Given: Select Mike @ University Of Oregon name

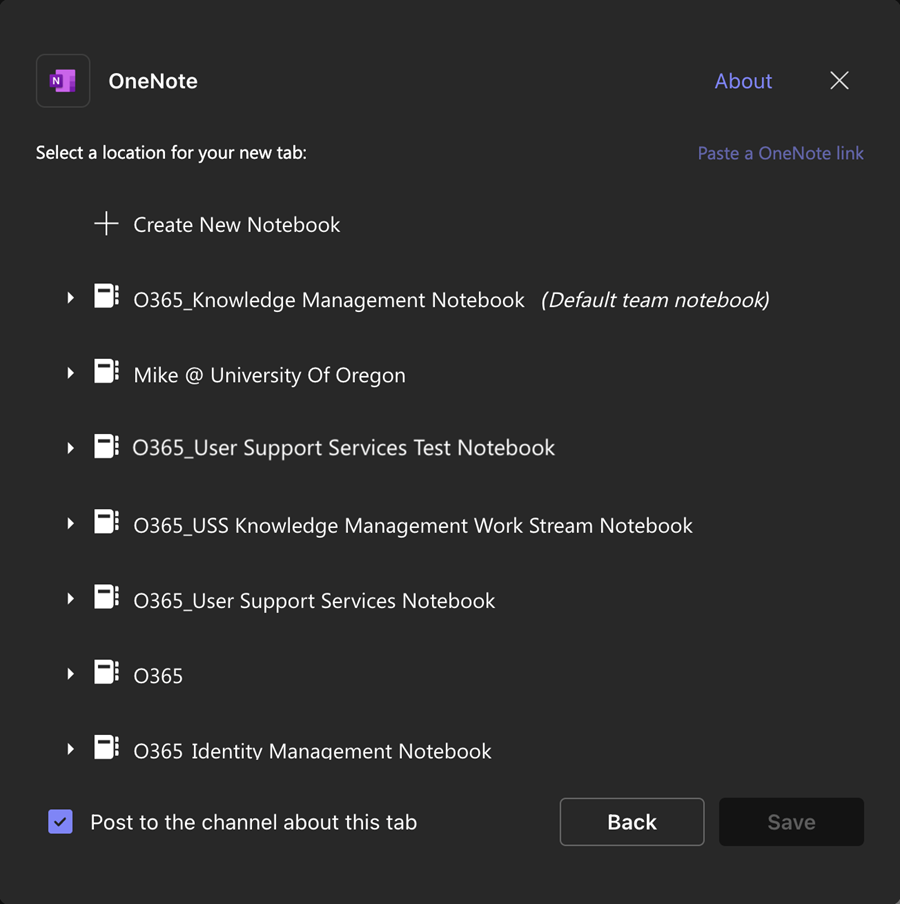Looking at the screenshot, I should [x=269, y=375].
